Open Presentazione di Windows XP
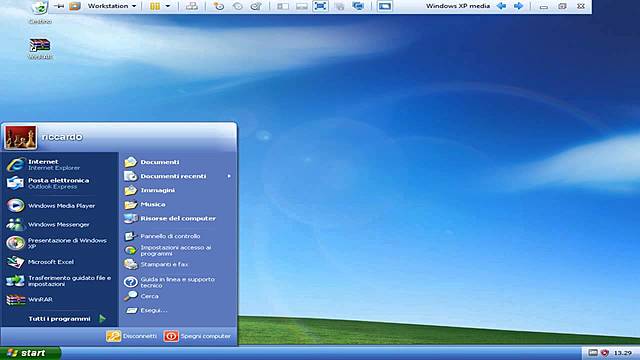This screenshot has height=360, width=640. pyautogui.click(x=60, y=243)
